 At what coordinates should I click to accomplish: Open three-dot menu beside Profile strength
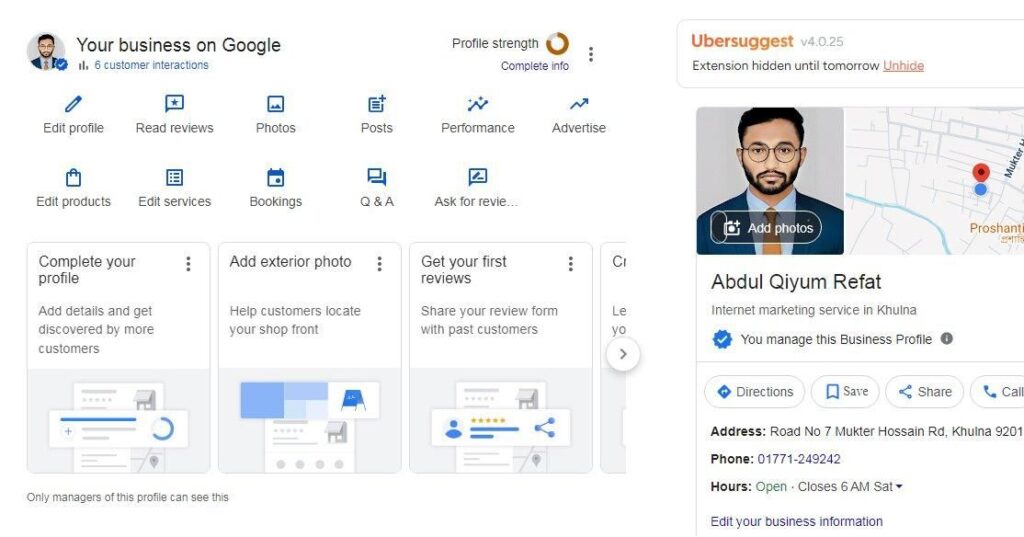(591, 54)
